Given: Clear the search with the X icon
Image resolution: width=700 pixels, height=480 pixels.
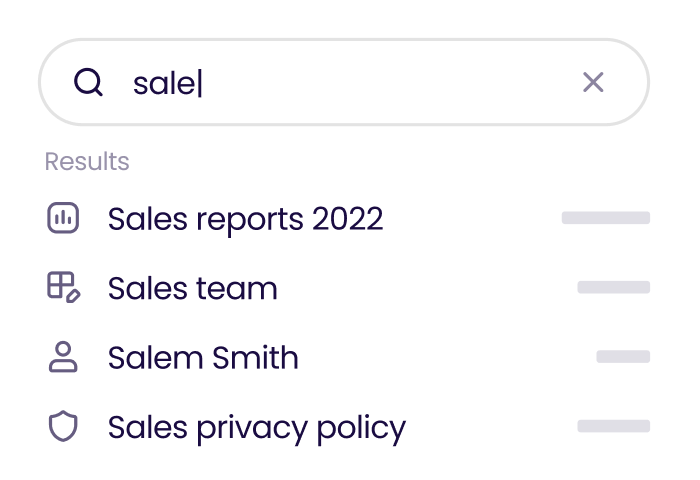Looking at the screenshot, I should [593, 83].
